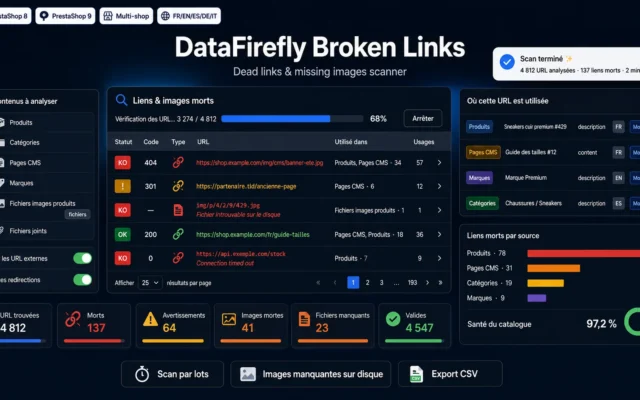Open the 25 results per page dropdown
The image size is (640, 400).
pyautogui.click(x=150, y=282)
